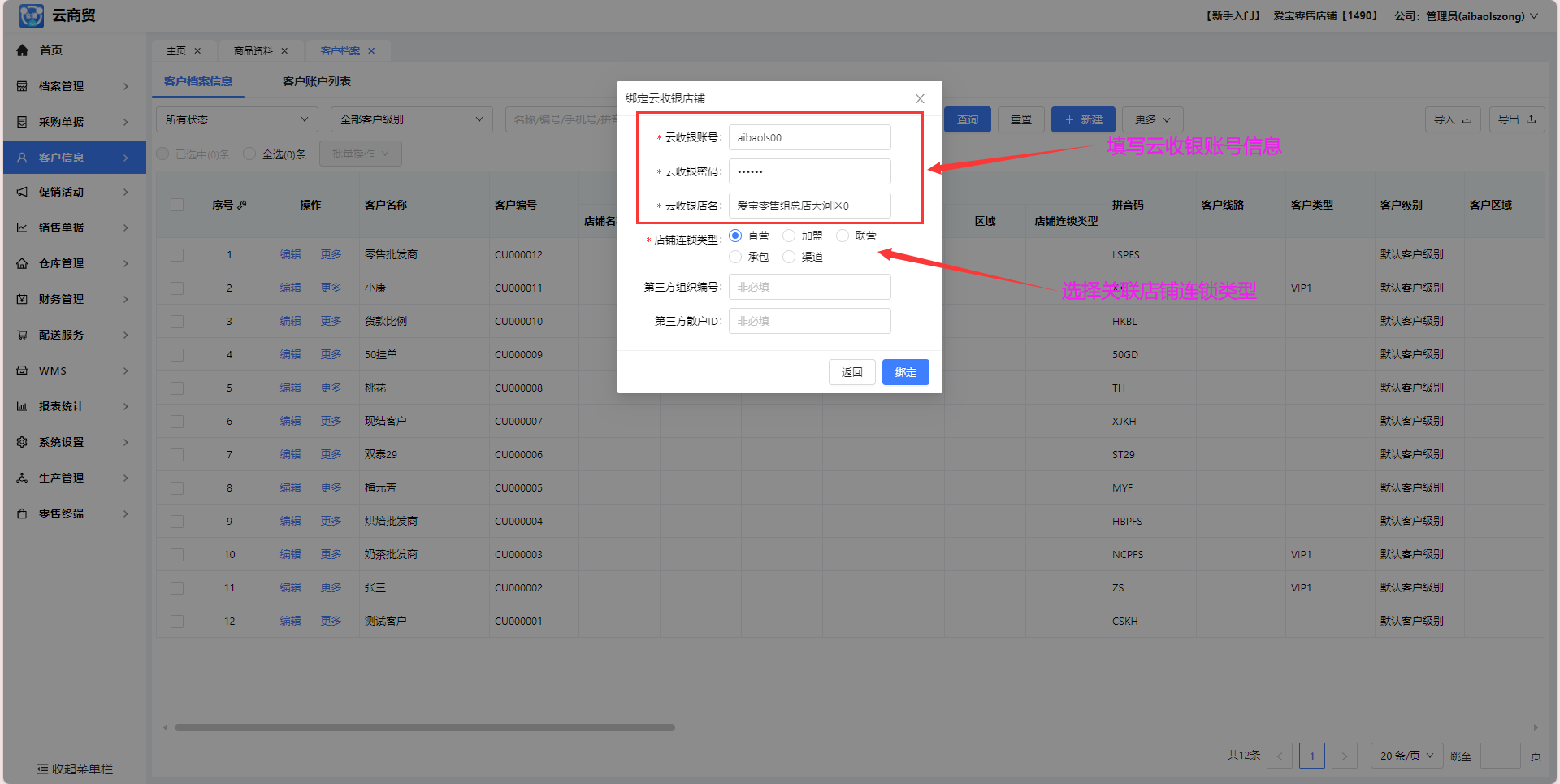The height and width of the screenshot is (784, 1560).
Task: Click the 生产管理 sidebar icon
Action: point(22,478)
